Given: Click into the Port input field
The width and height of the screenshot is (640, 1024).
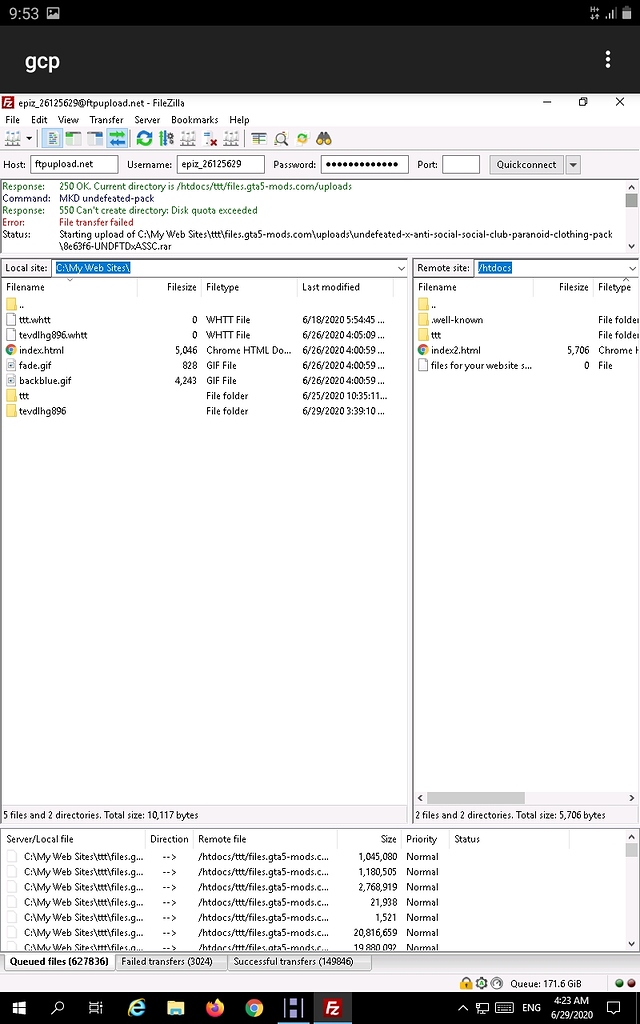Looking at the screenshot, I should point(460,165).
